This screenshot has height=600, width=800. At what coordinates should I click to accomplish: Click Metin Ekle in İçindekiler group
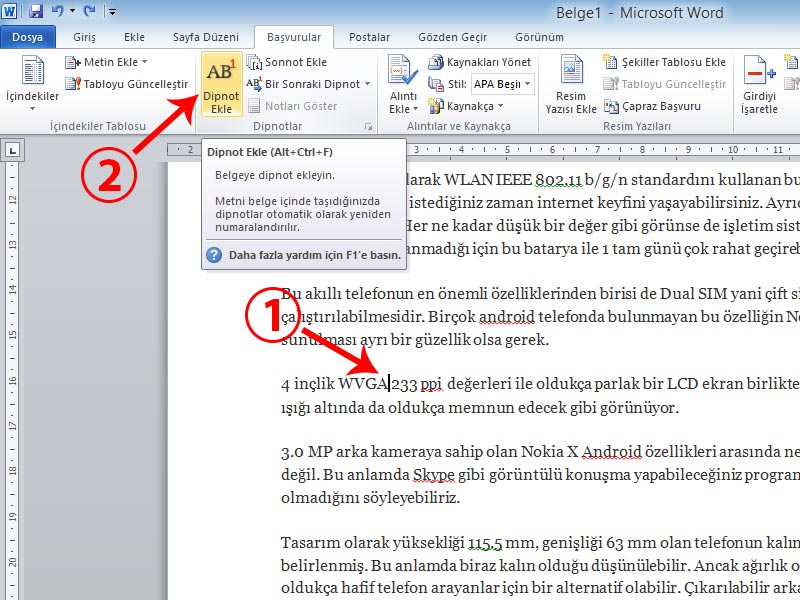click(x=106, y=62)
